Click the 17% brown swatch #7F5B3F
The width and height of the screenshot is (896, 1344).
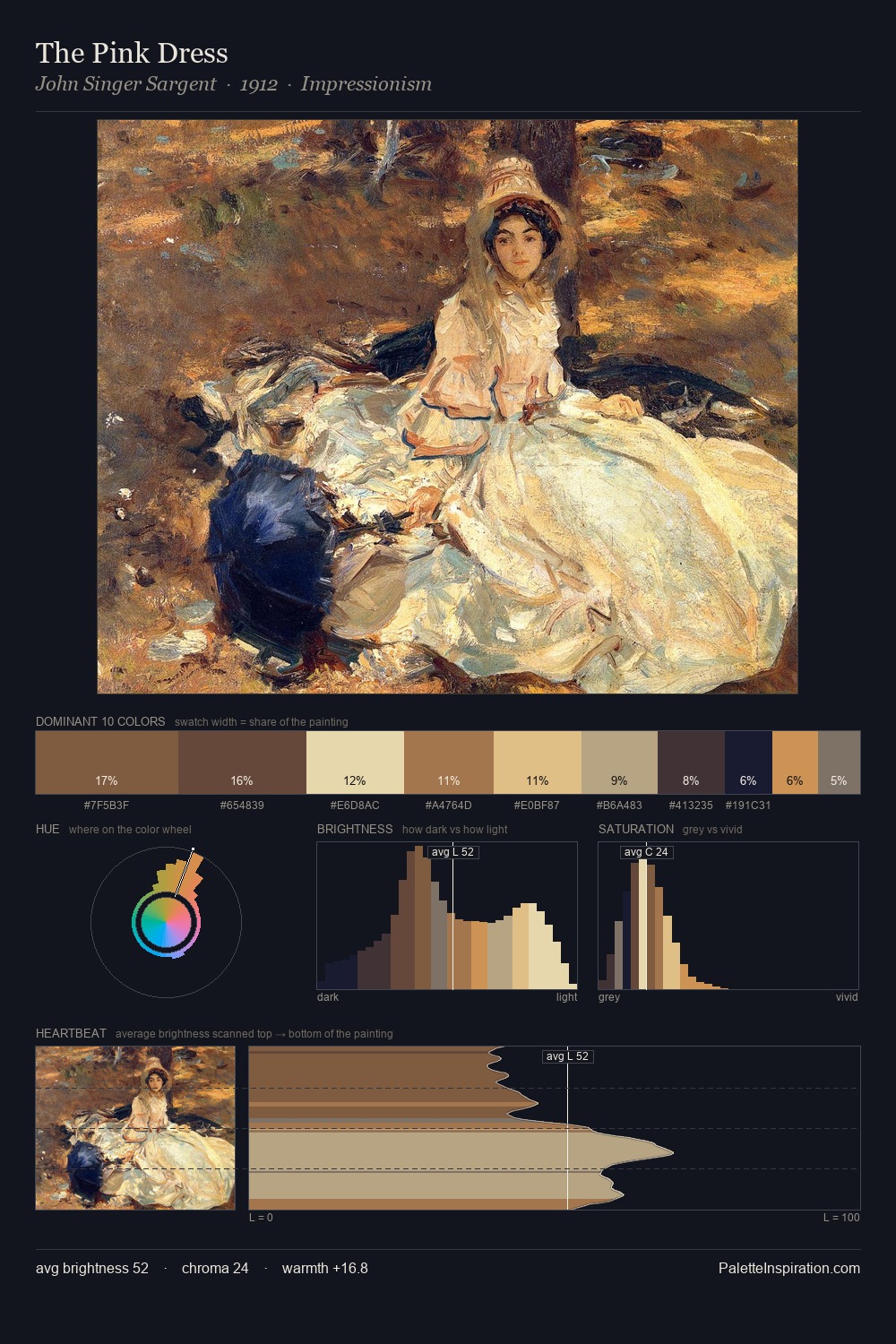107,762
